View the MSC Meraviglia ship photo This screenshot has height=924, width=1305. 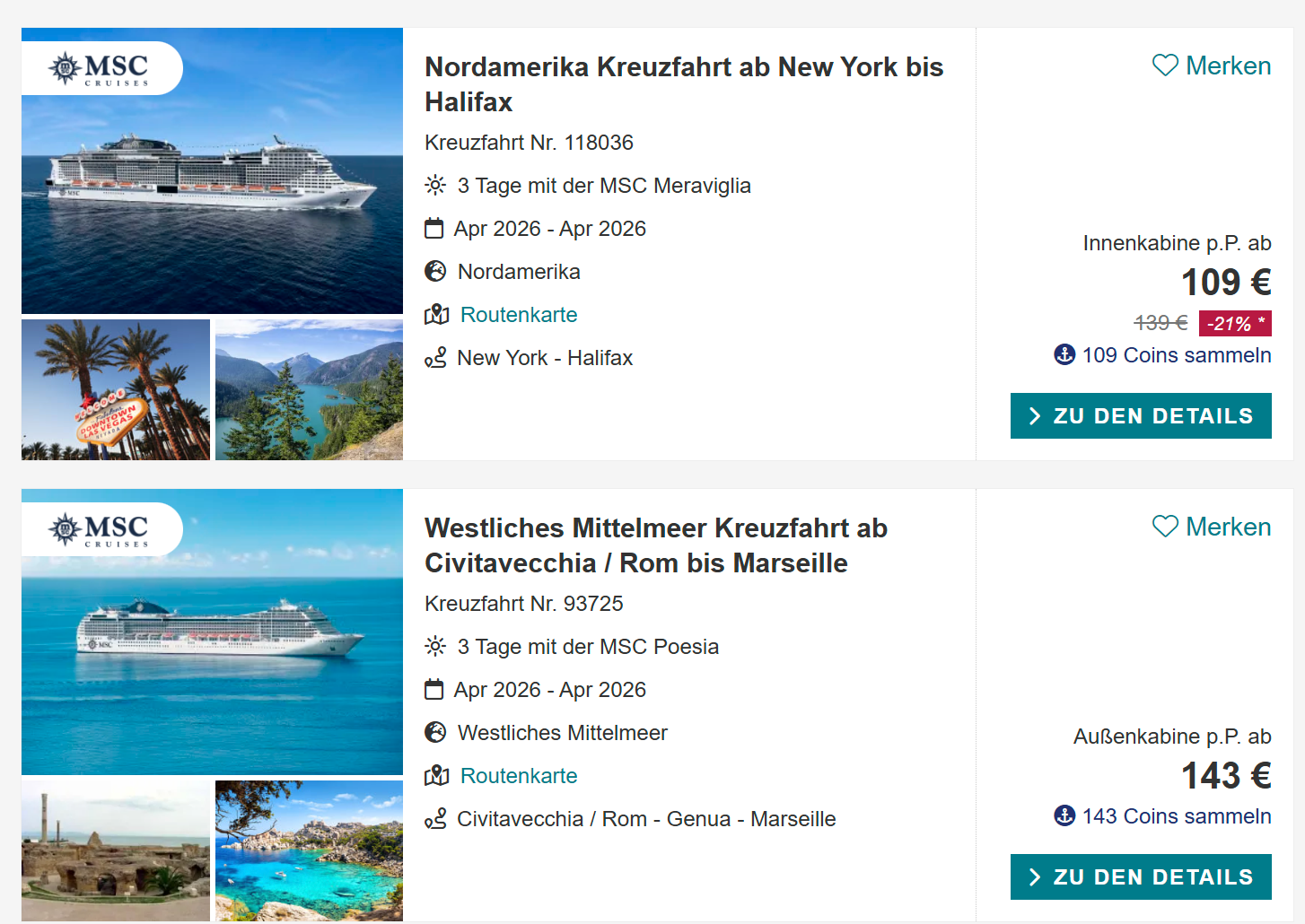coord(212,170)
